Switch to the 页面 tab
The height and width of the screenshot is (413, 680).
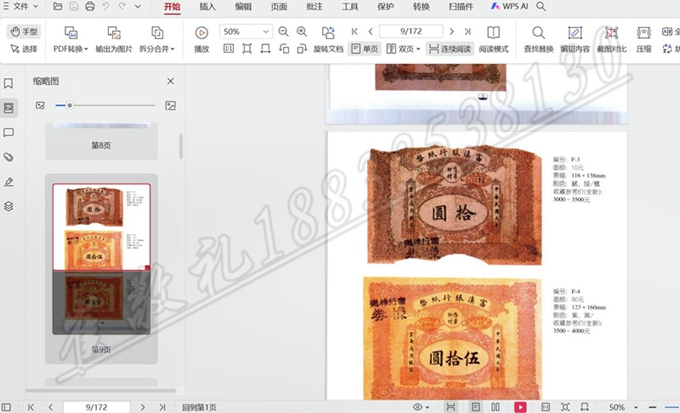279,7
